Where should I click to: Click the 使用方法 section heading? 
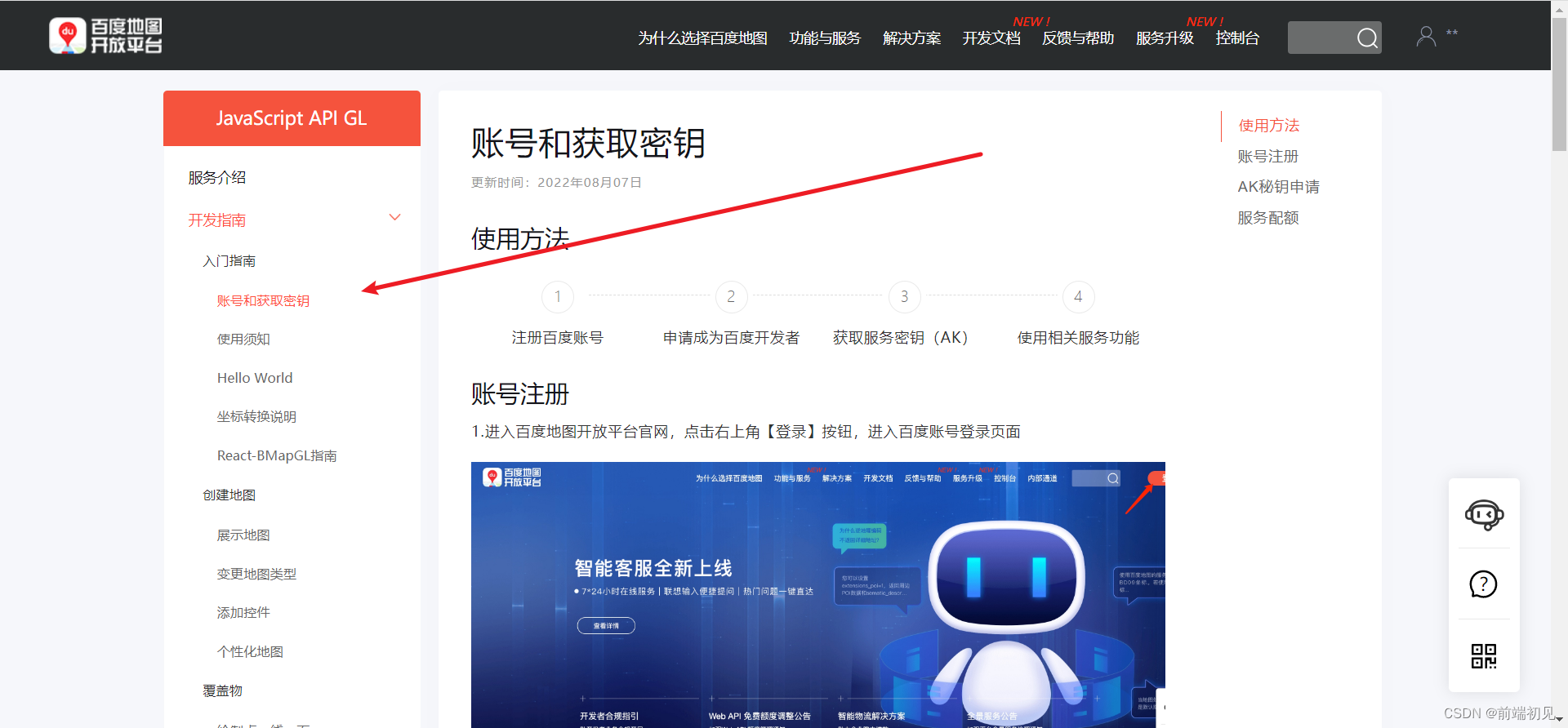click(x=520, y=239)
